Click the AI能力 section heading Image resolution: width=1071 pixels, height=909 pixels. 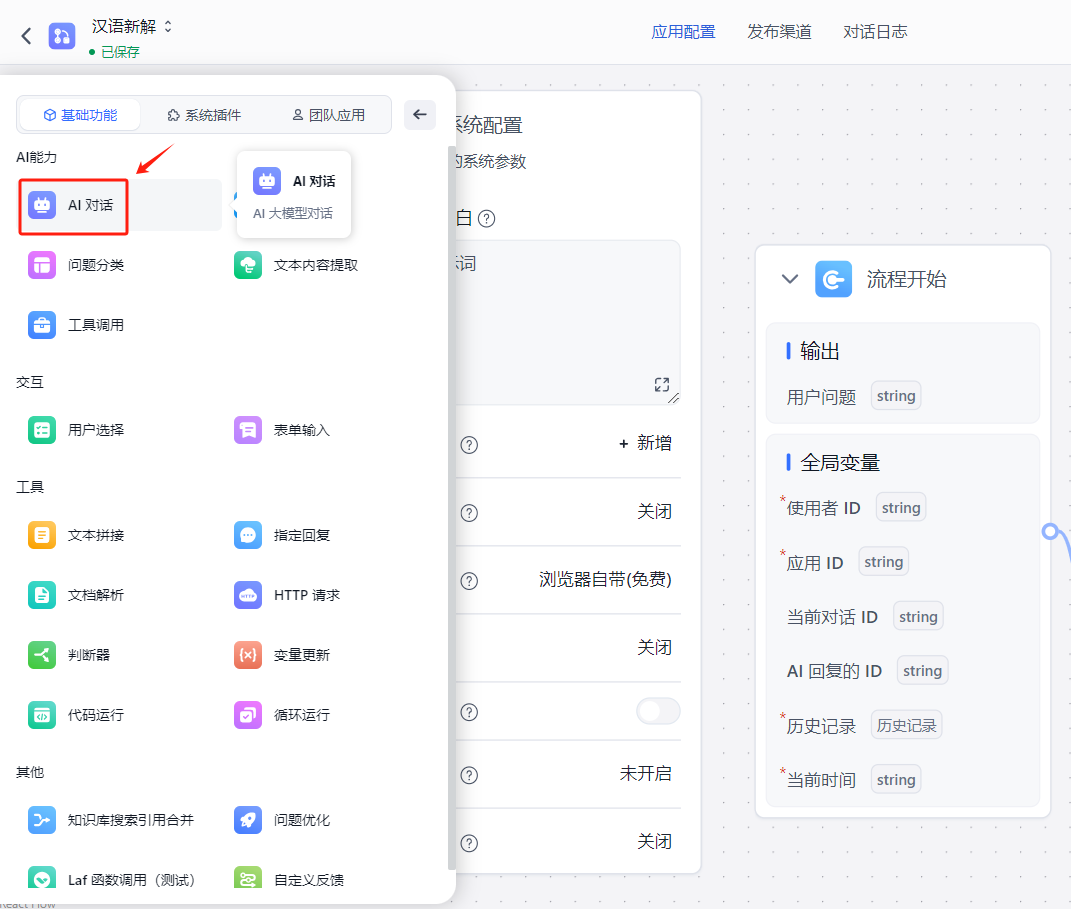(x=36, y=157)
